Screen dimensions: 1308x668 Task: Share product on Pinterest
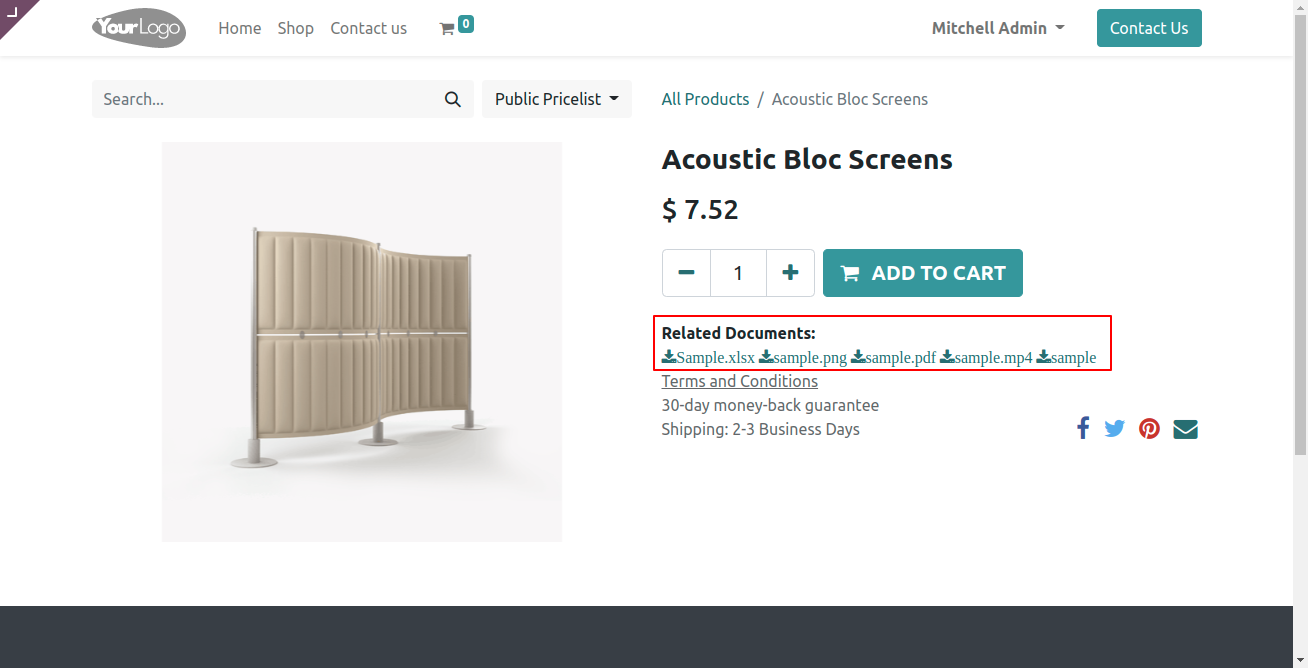[x=1150, y=429]
